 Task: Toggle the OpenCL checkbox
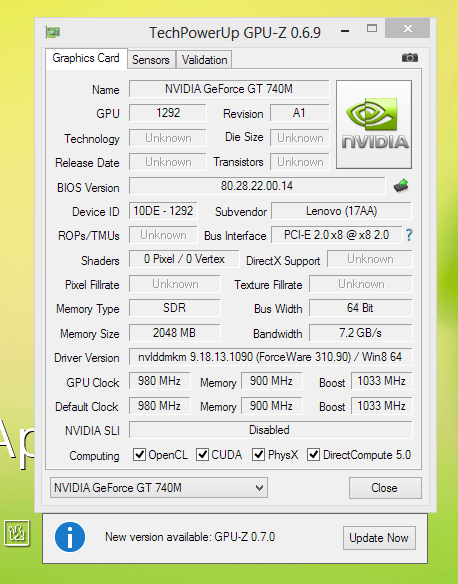click(139, 454)
